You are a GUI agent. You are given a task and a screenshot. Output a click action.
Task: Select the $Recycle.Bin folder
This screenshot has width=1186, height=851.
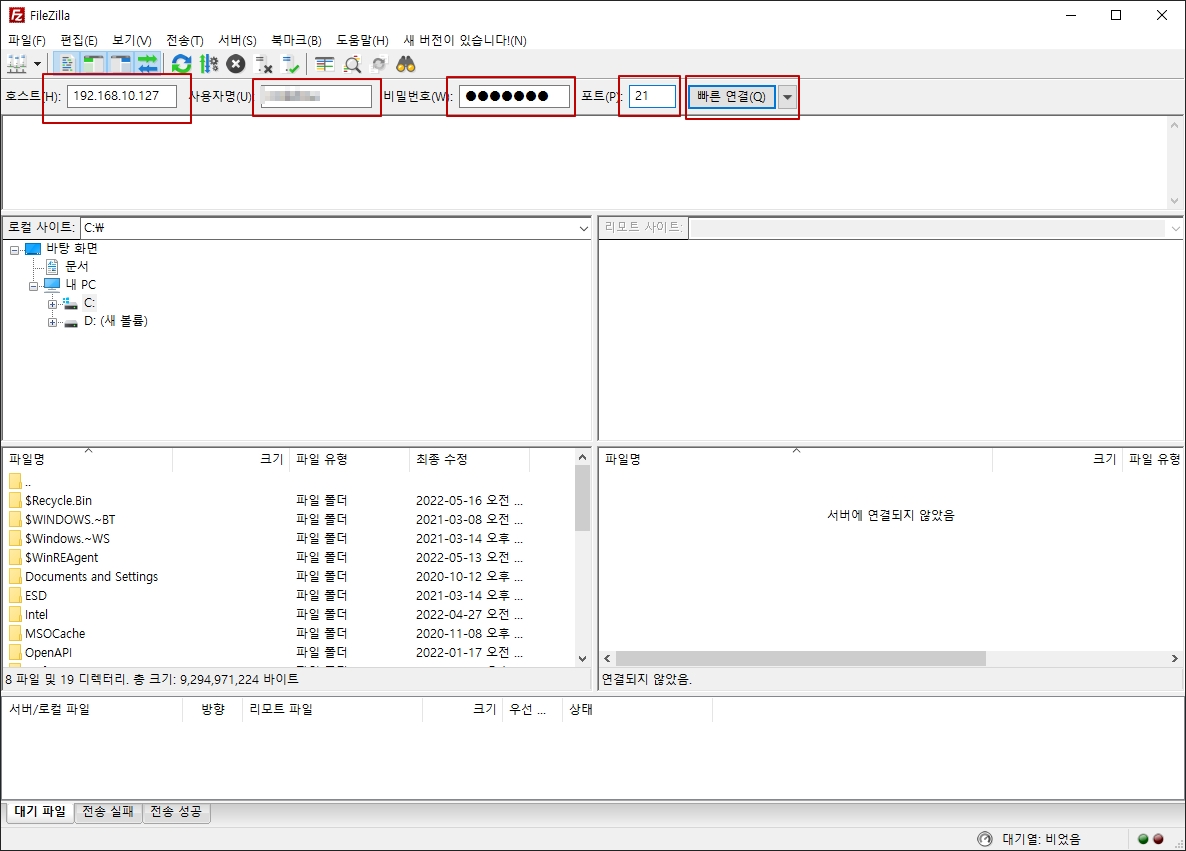[58, 501]
